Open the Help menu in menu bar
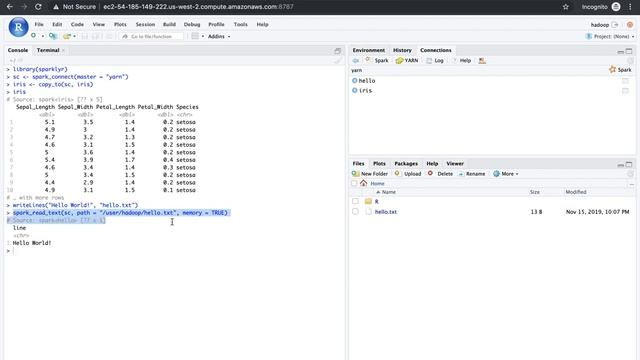The width and height of the screenshot is (640, 360). coord(262,24)
